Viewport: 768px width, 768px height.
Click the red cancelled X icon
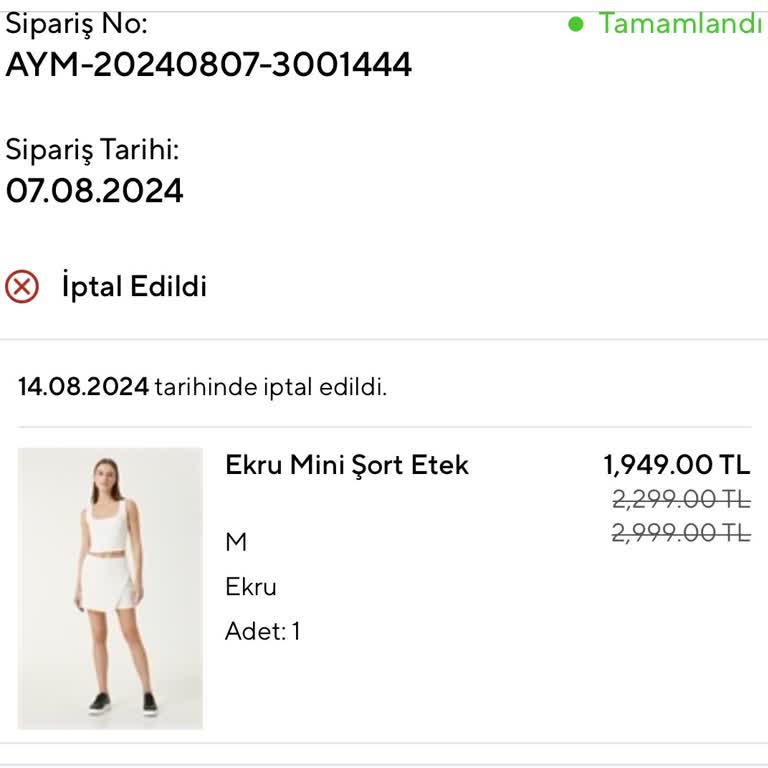pos(22,287)
